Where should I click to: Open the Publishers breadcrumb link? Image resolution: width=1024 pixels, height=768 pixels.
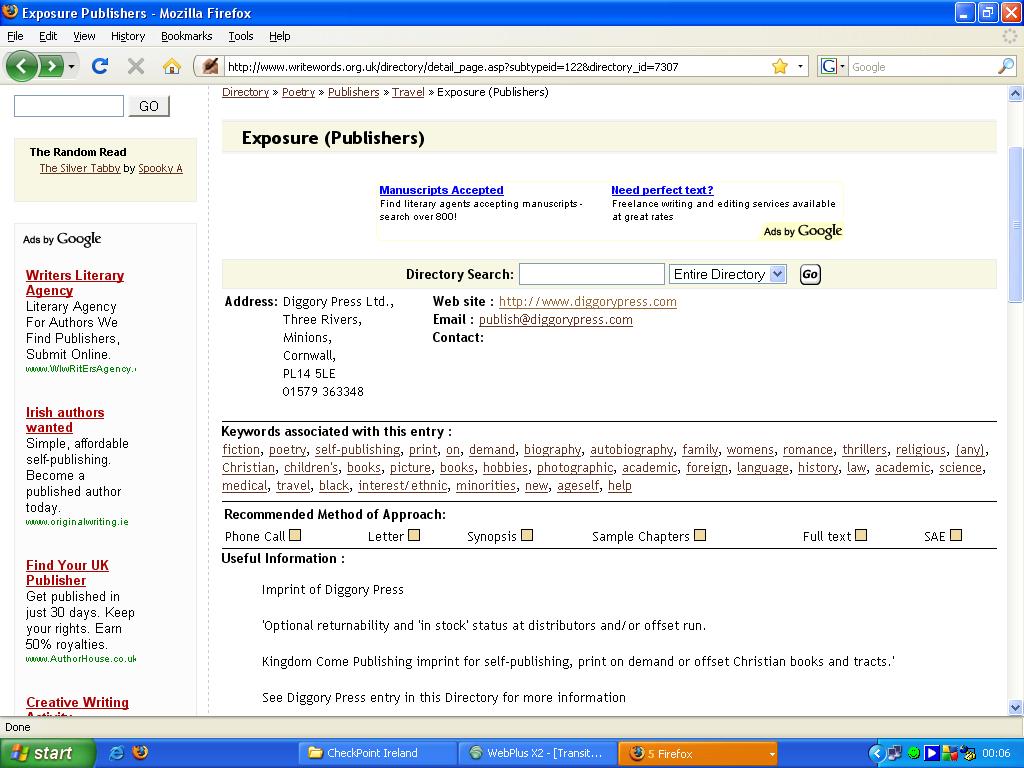353,92
